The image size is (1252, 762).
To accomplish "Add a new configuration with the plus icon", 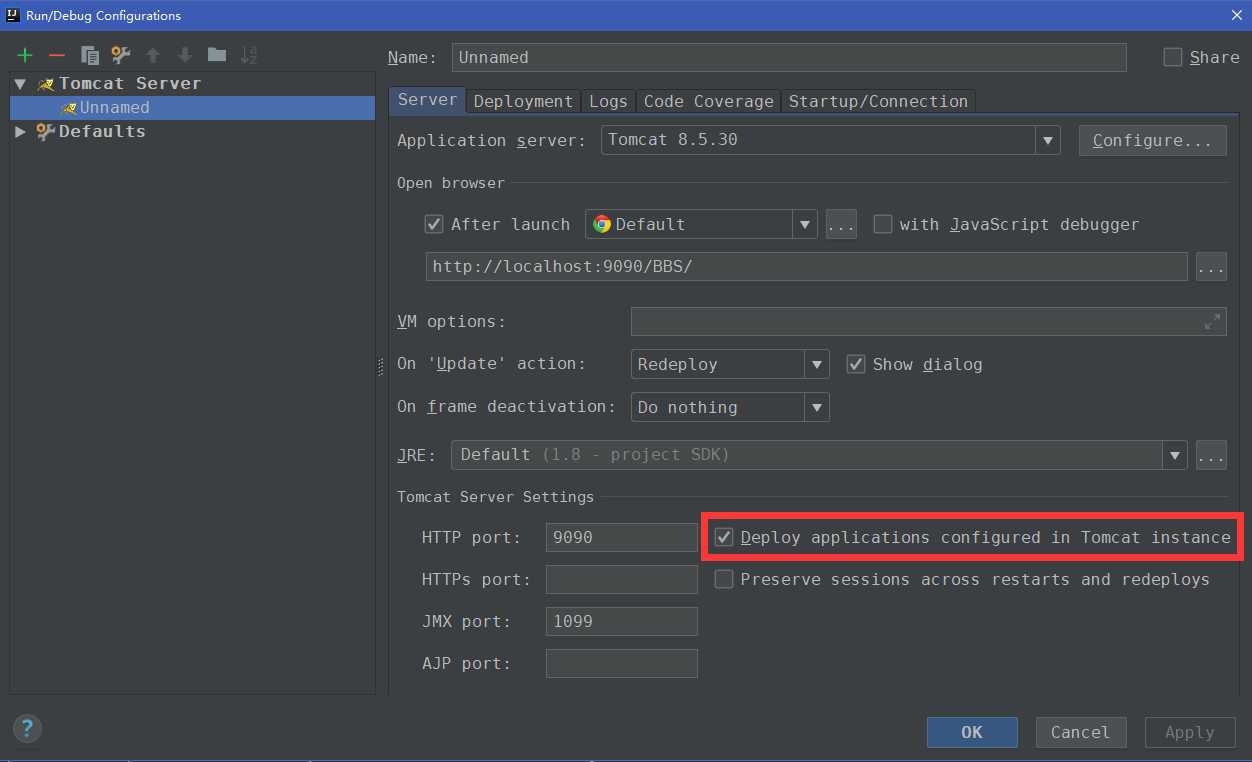I will point(25,55).
